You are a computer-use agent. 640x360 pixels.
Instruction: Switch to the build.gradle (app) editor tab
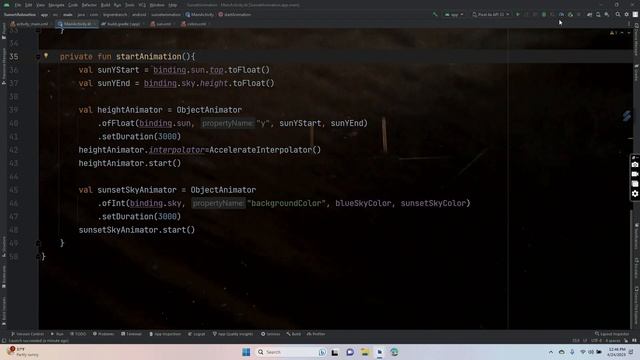122,24
